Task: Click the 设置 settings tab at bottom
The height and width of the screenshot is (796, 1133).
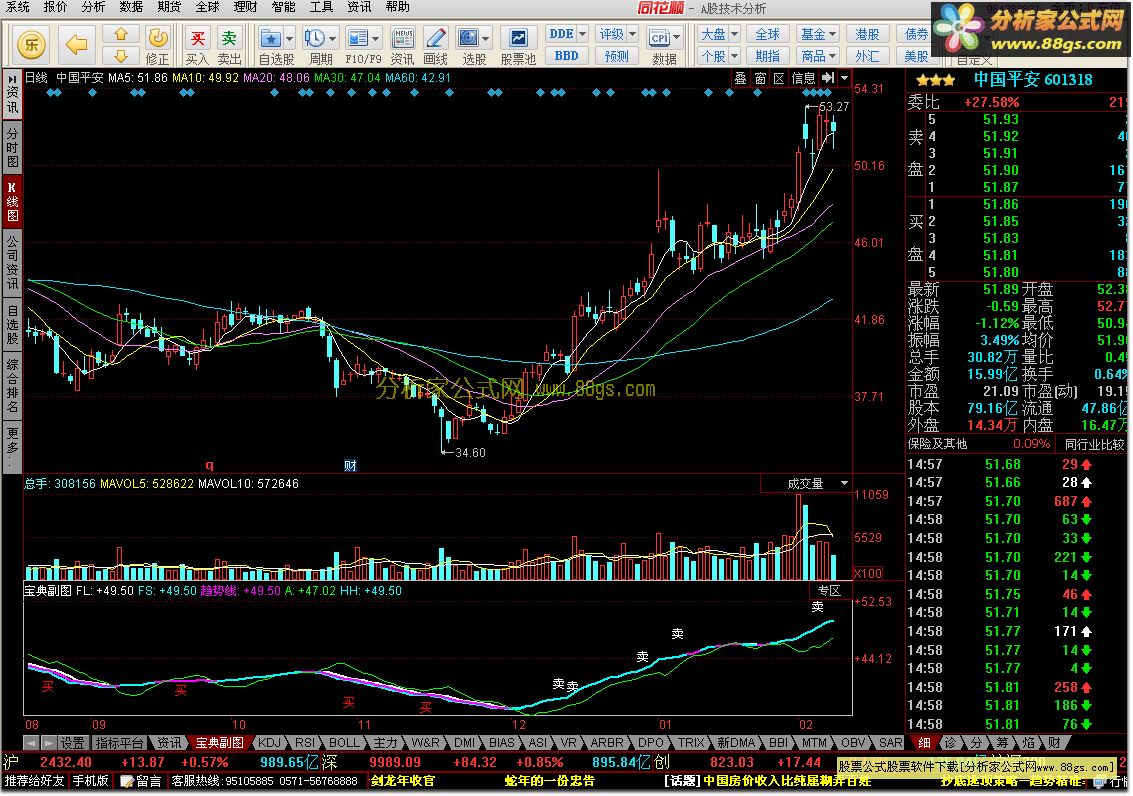Action: tap(72, 743)
